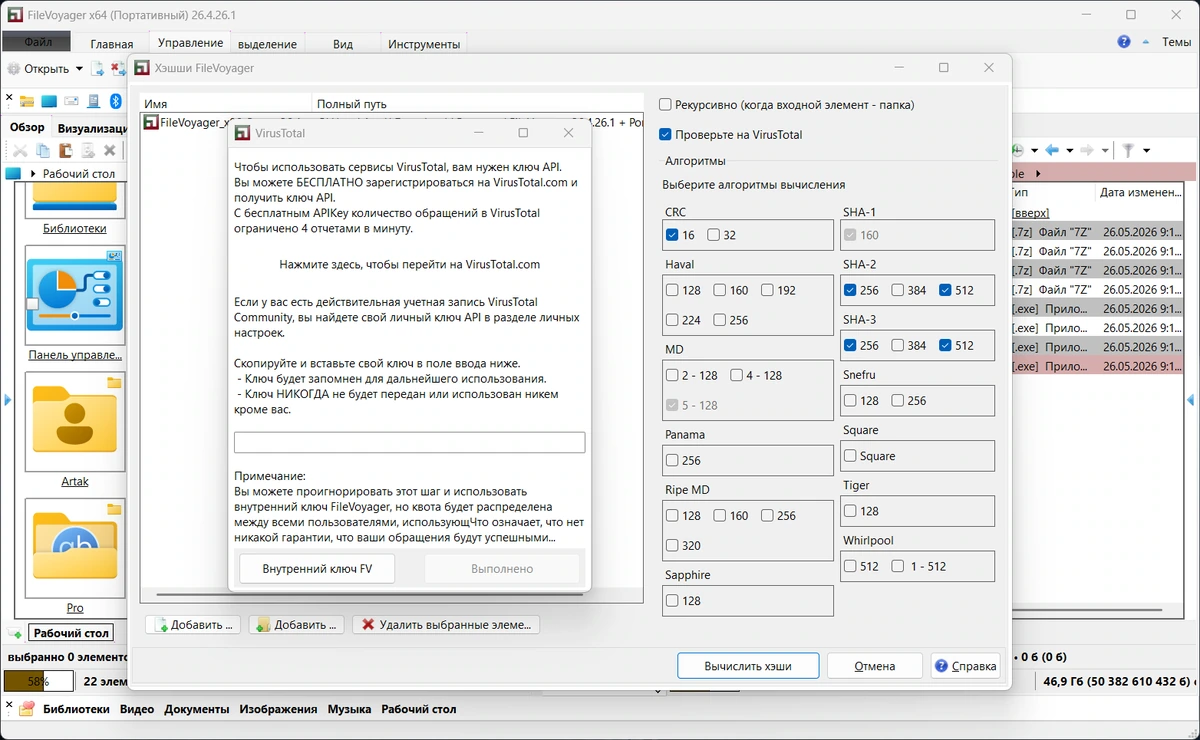Click the Cut scissors icon
1200x740 pixels.
point(19,151)
